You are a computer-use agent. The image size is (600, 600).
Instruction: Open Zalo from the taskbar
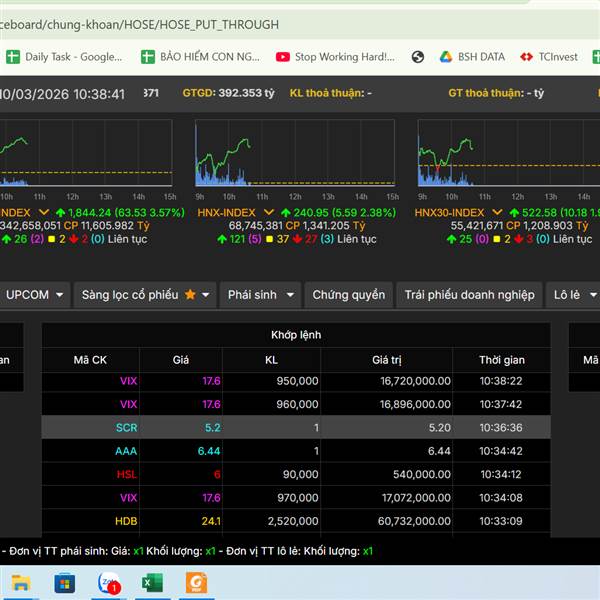(109, 583)
